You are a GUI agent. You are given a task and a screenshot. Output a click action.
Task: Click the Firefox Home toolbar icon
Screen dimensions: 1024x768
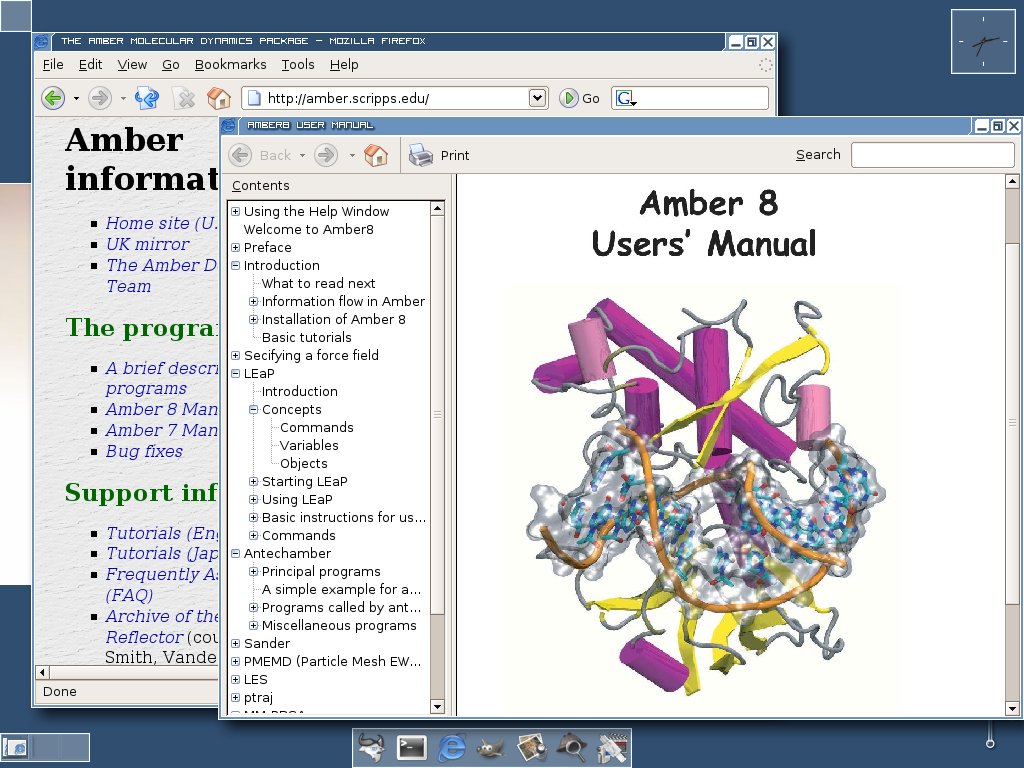pyautogui.click(x=218, y=98)
